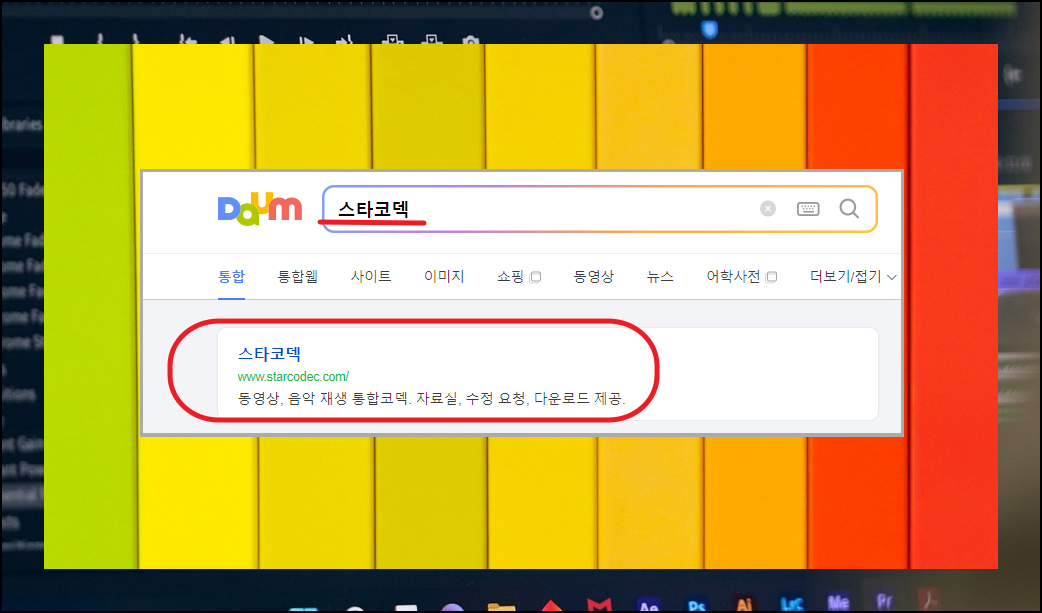Screen dimensions: 1042x613
Task: Open Adobe Premiere Pro in background taskbar
Action: click(884, 602)
